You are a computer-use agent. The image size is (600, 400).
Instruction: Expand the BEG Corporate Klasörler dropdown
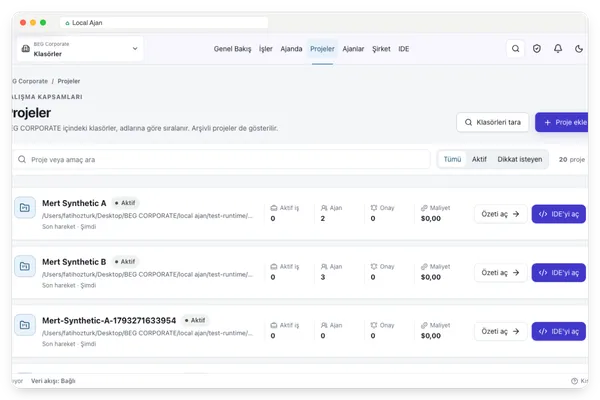[80, 49]
